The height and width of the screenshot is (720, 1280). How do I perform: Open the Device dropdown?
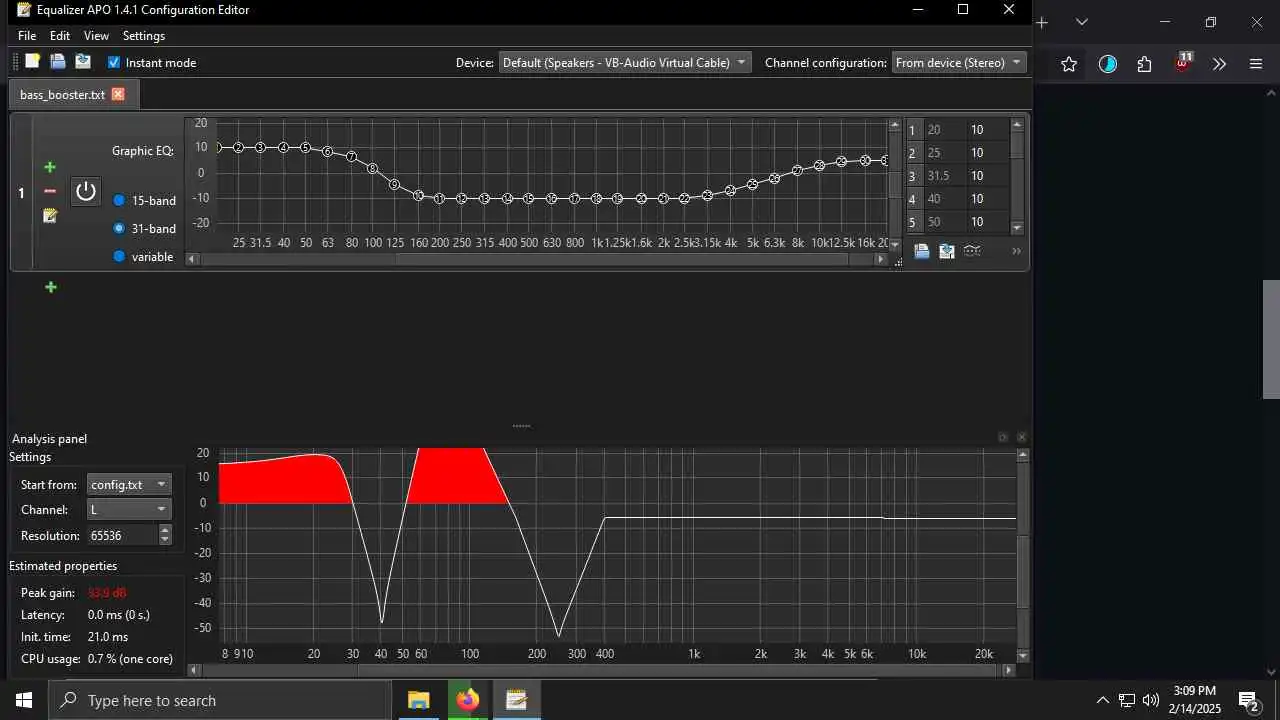[624, 62]
